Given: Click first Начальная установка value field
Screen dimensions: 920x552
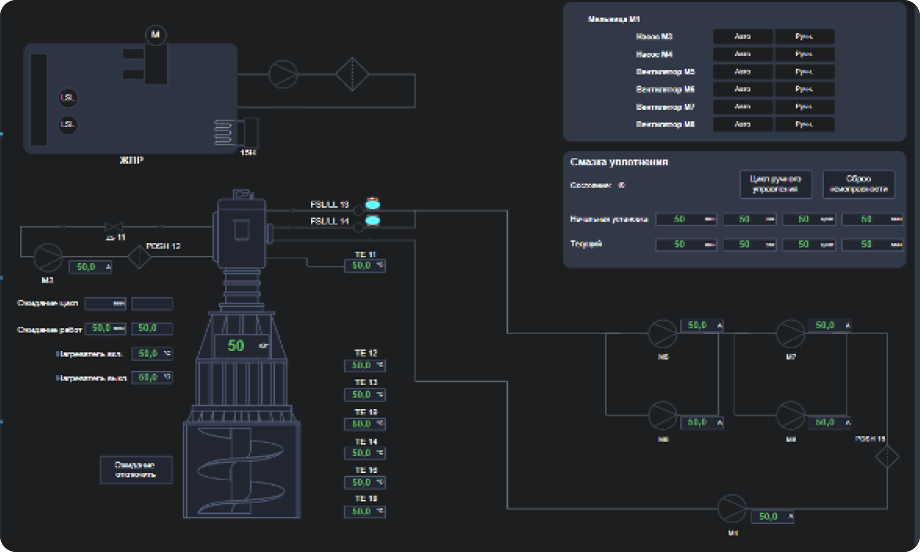Looking at the screenshot, I should coord(685,219).
